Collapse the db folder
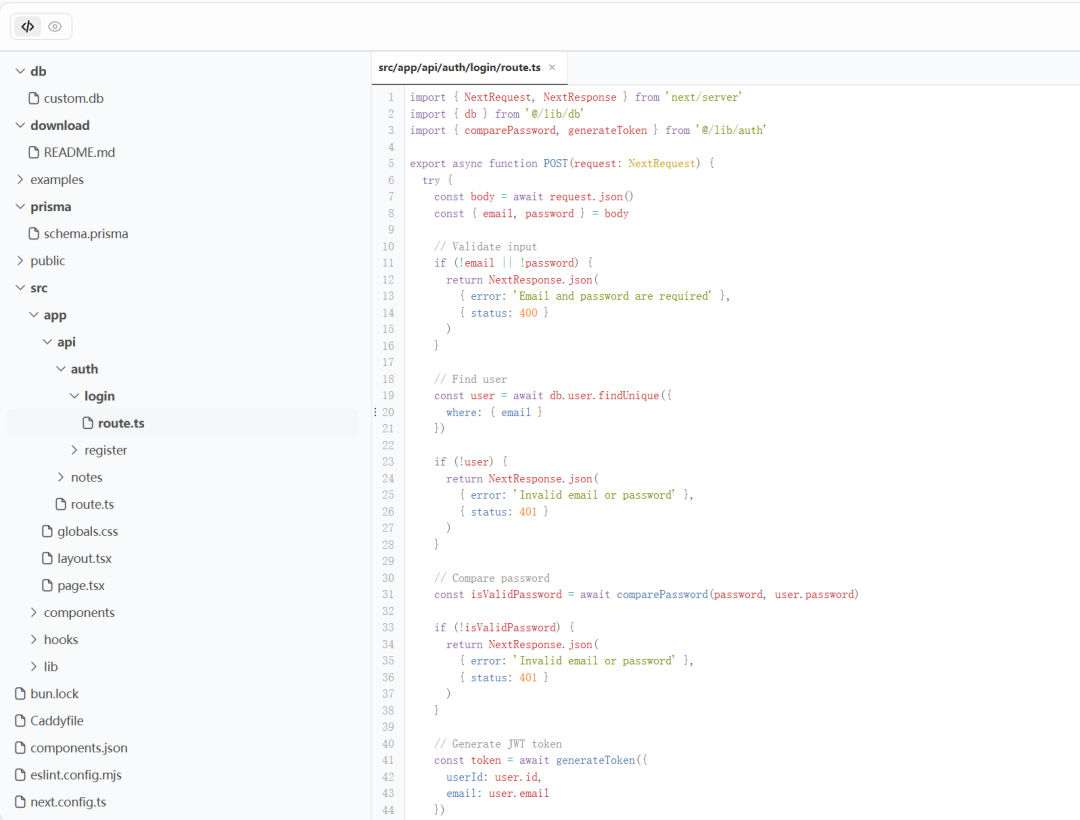The image size is (1080, 820). click(x=20, y=71)
